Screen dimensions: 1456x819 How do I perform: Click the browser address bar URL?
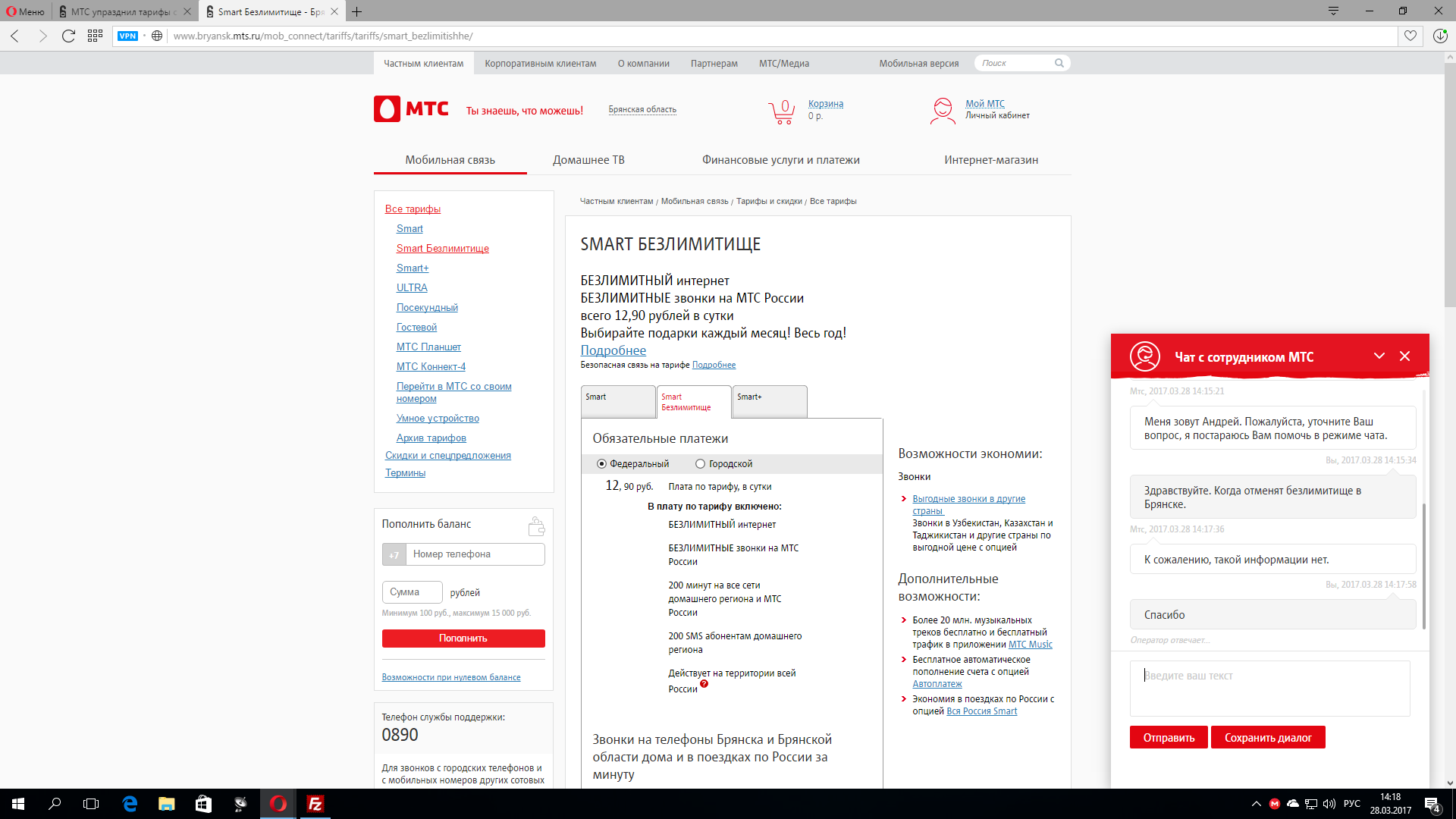tap(323, 36)
